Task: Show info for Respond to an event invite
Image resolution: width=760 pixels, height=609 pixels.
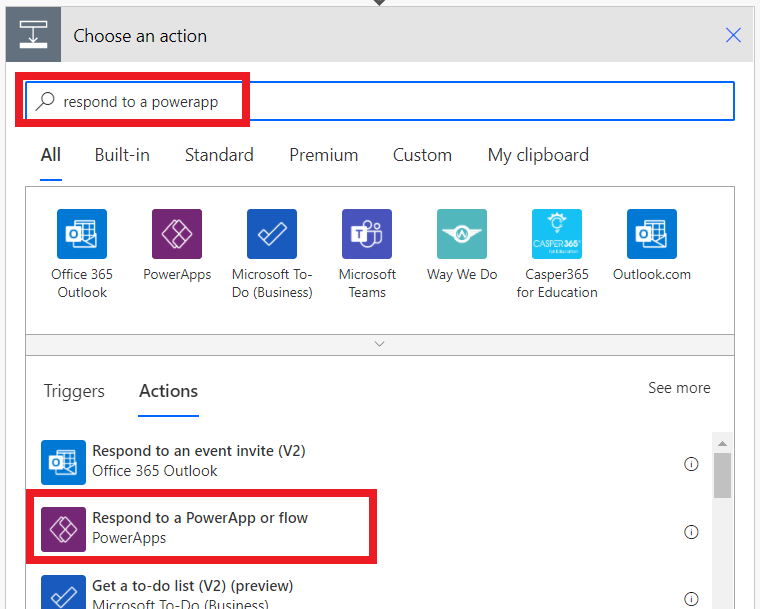Action: pos(691,464)
